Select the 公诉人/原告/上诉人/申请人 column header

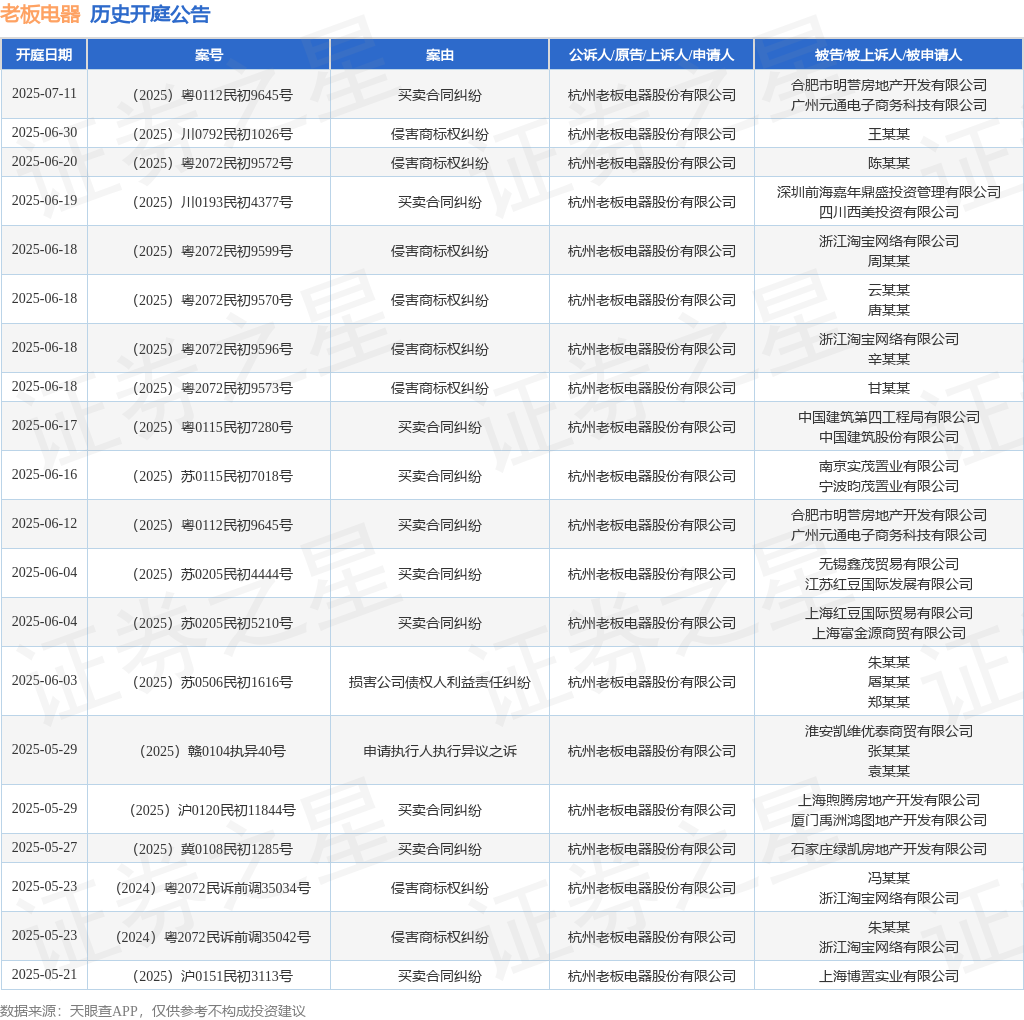[x=652, y=55]
